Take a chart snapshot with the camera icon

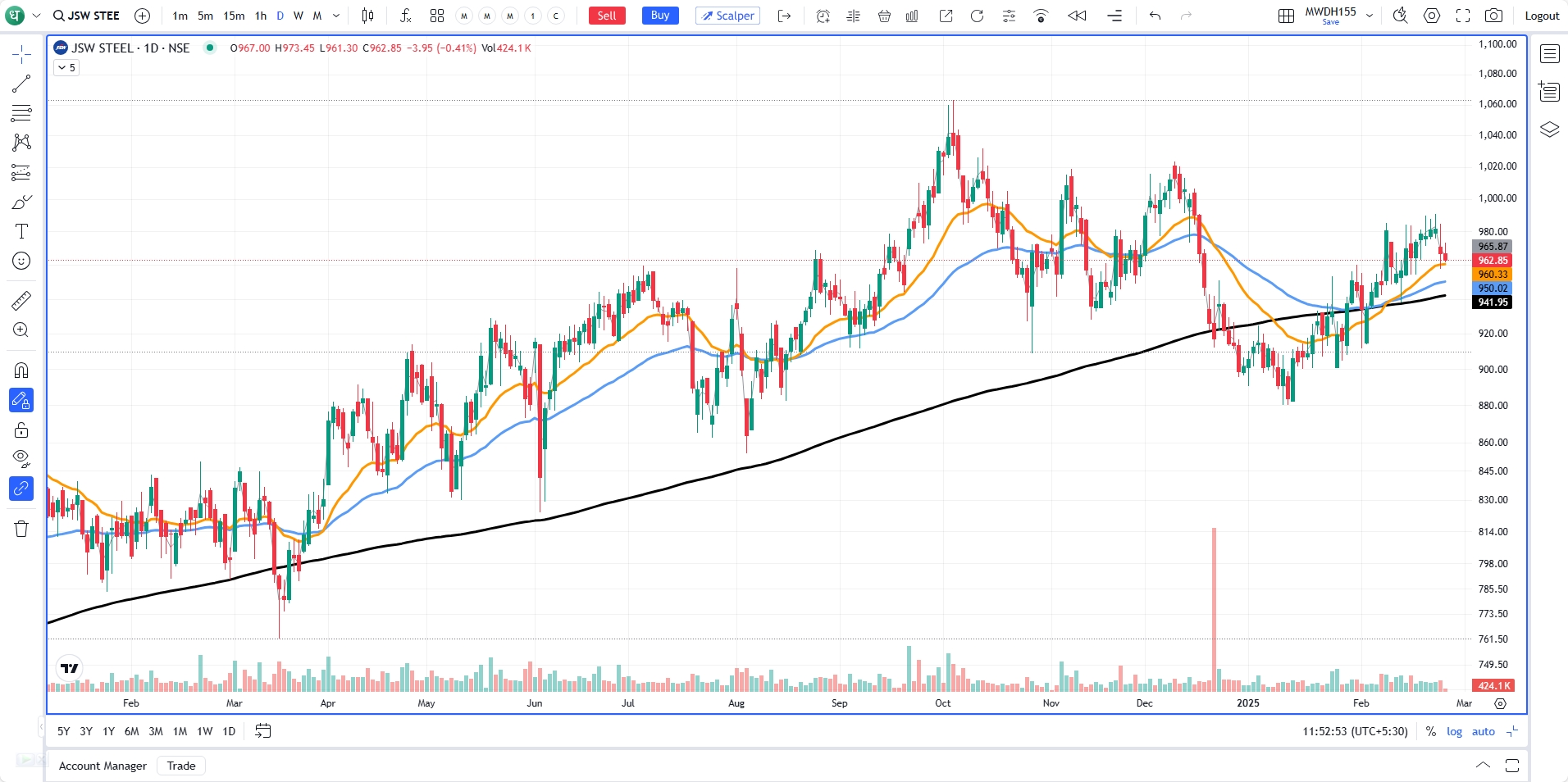pos(1494,16)
